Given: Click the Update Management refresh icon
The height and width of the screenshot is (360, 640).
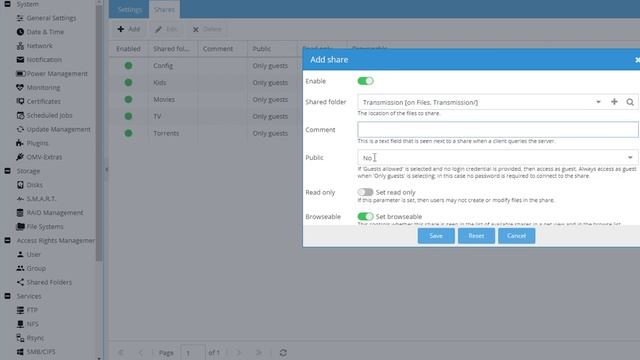Looking at the screenshot, I should 20,129.
